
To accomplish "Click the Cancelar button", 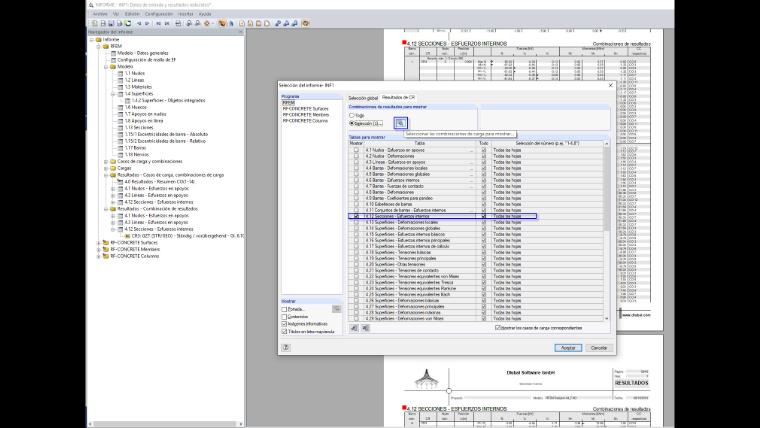I will tap(599, 348).
